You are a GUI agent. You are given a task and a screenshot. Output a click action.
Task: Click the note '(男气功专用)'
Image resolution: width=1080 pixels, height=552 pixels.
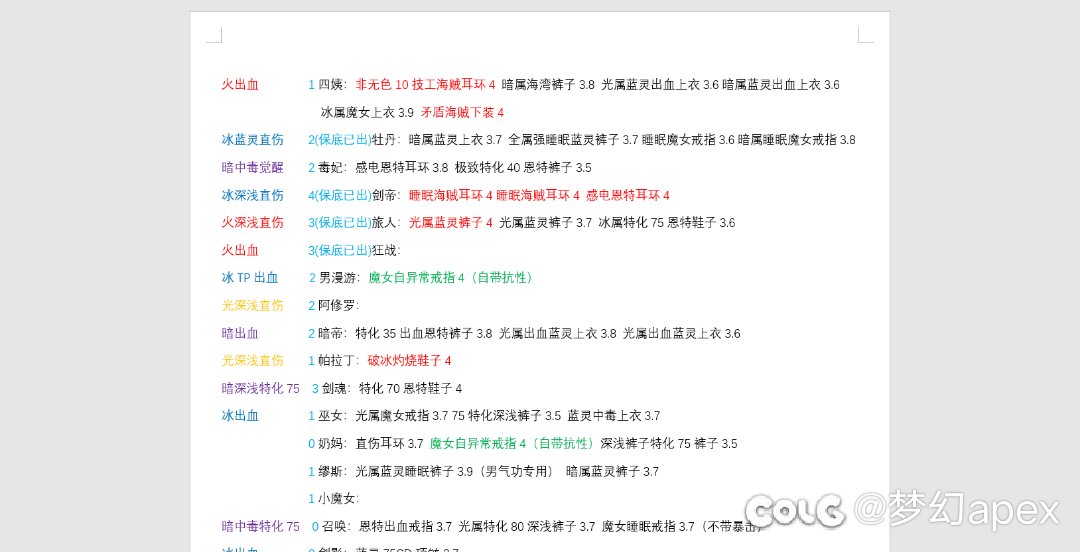tap(515, 472)
